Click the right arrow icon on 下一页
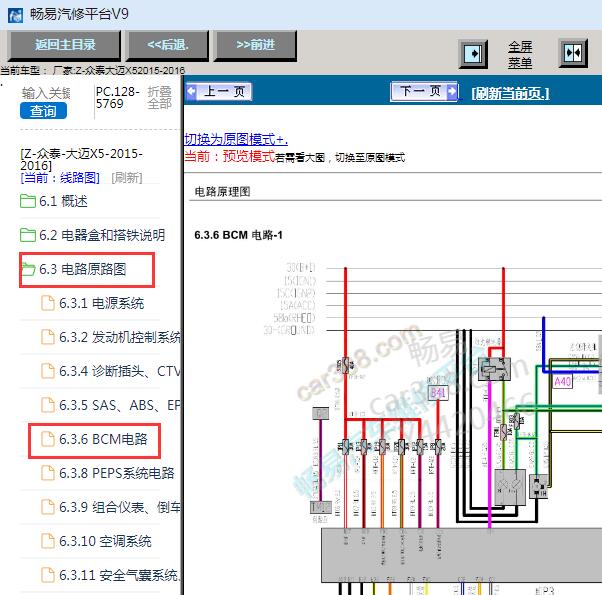Image resolution: width=602 pixels, height=595 pixels. [x=453, y=91]
